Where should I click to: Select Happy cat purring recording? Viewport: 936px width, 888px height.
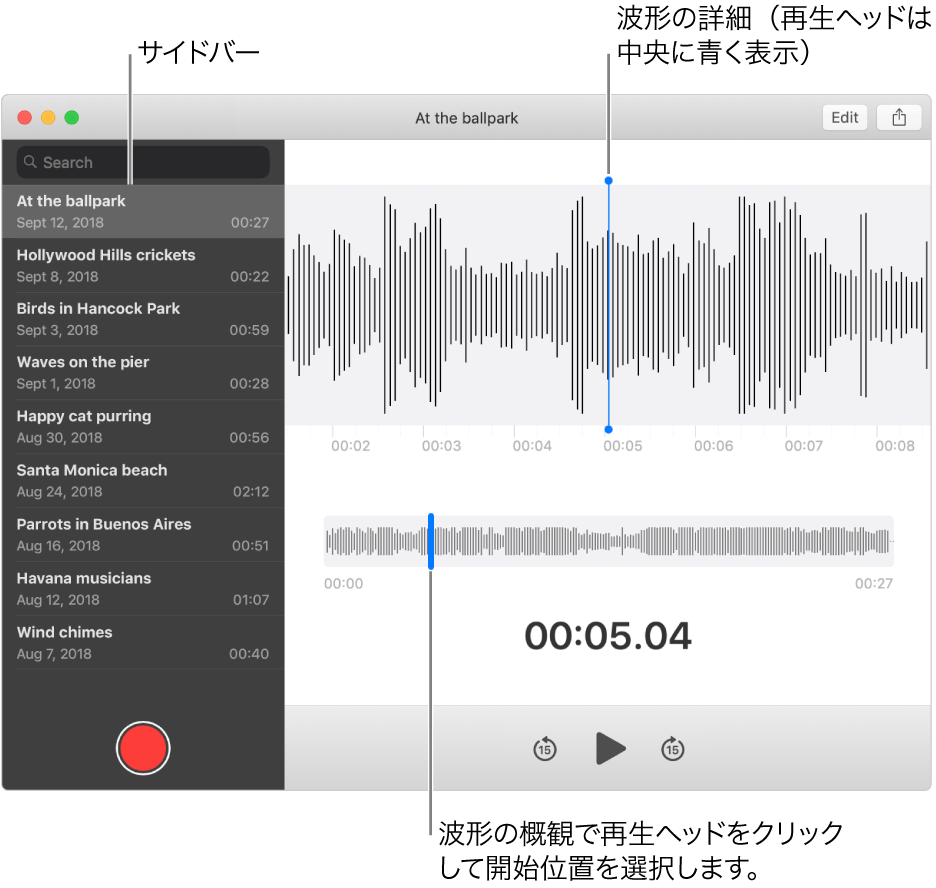143,427
